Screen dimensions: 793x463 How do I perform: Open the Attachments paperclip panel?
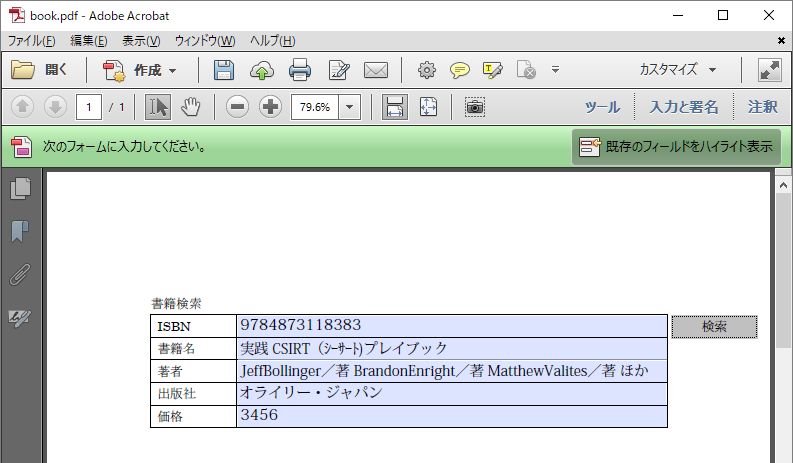pos(20,275)
